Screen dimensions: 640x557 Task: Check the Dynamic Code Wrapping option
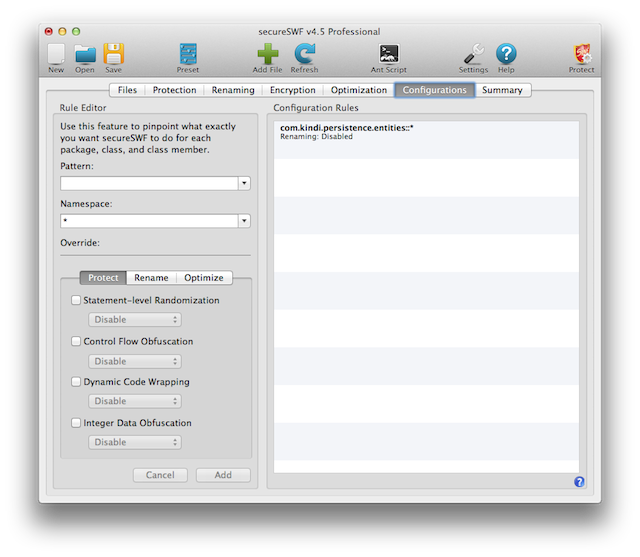tap(76, 382)
